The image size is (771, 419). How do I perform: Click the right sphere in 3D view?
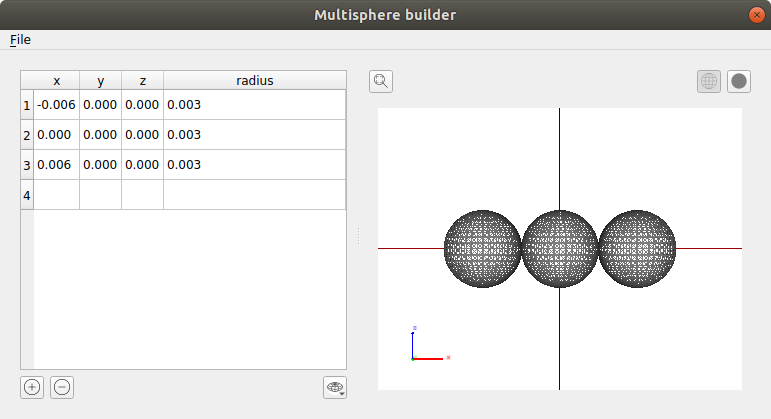pyautogui.click(x=637, y=249)
